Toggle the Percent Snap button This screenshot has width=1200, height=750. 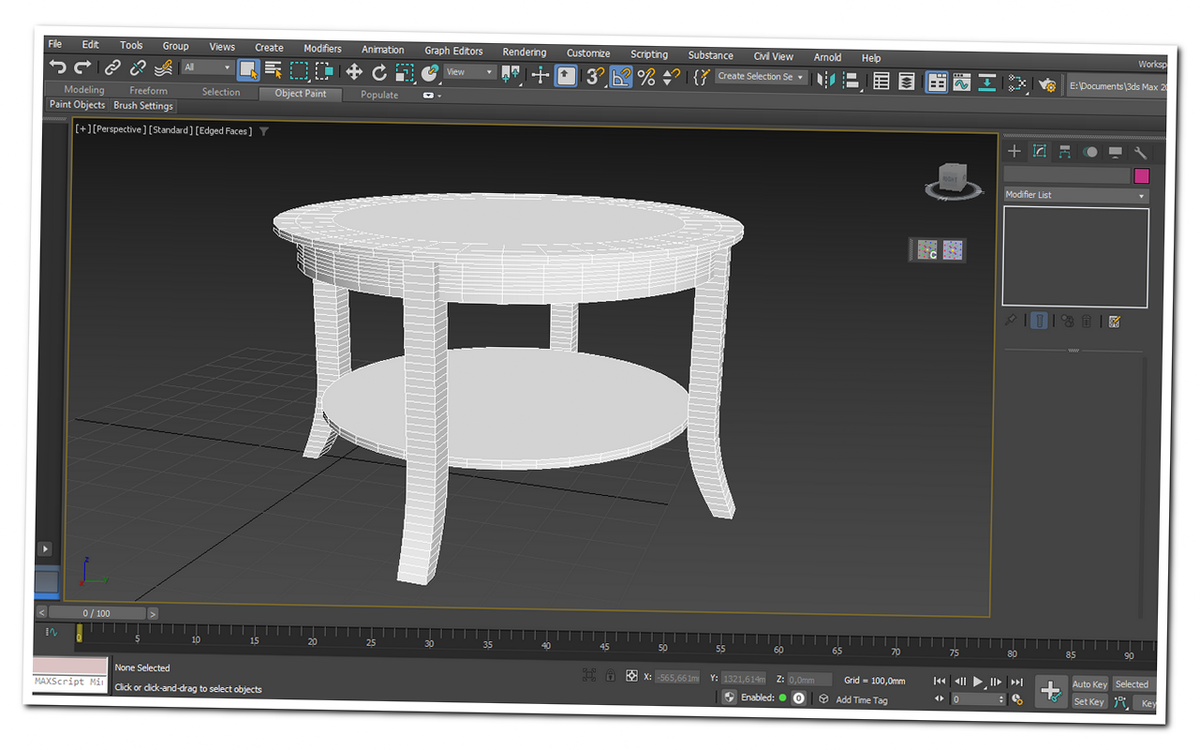(646, 76)
